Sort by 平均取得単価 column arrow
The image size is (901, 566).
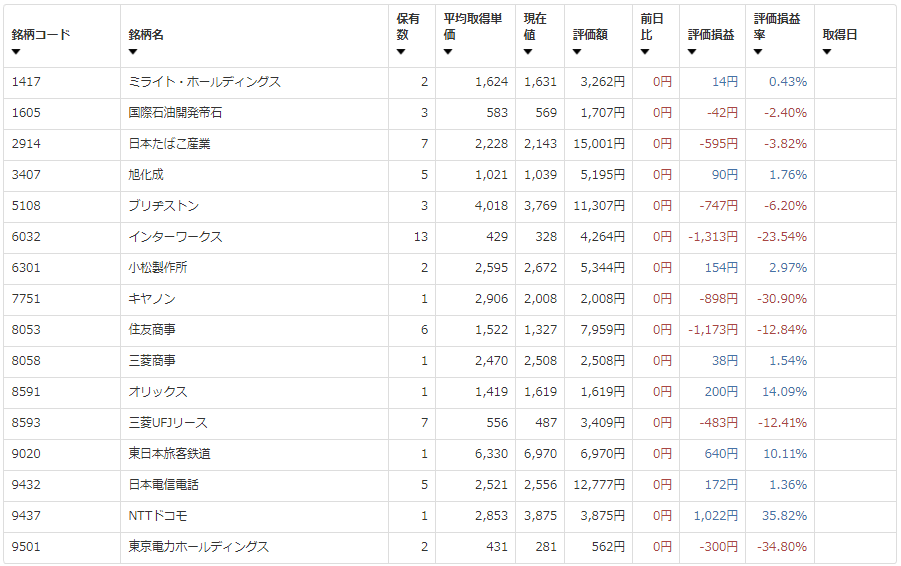(x=448, y=52)
